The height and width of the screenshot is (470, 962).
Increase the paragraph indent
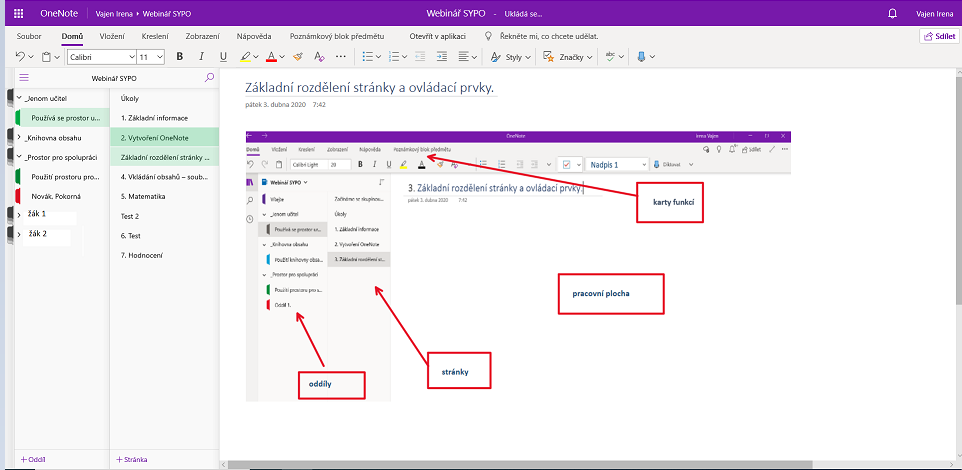[x=442, y=56]
